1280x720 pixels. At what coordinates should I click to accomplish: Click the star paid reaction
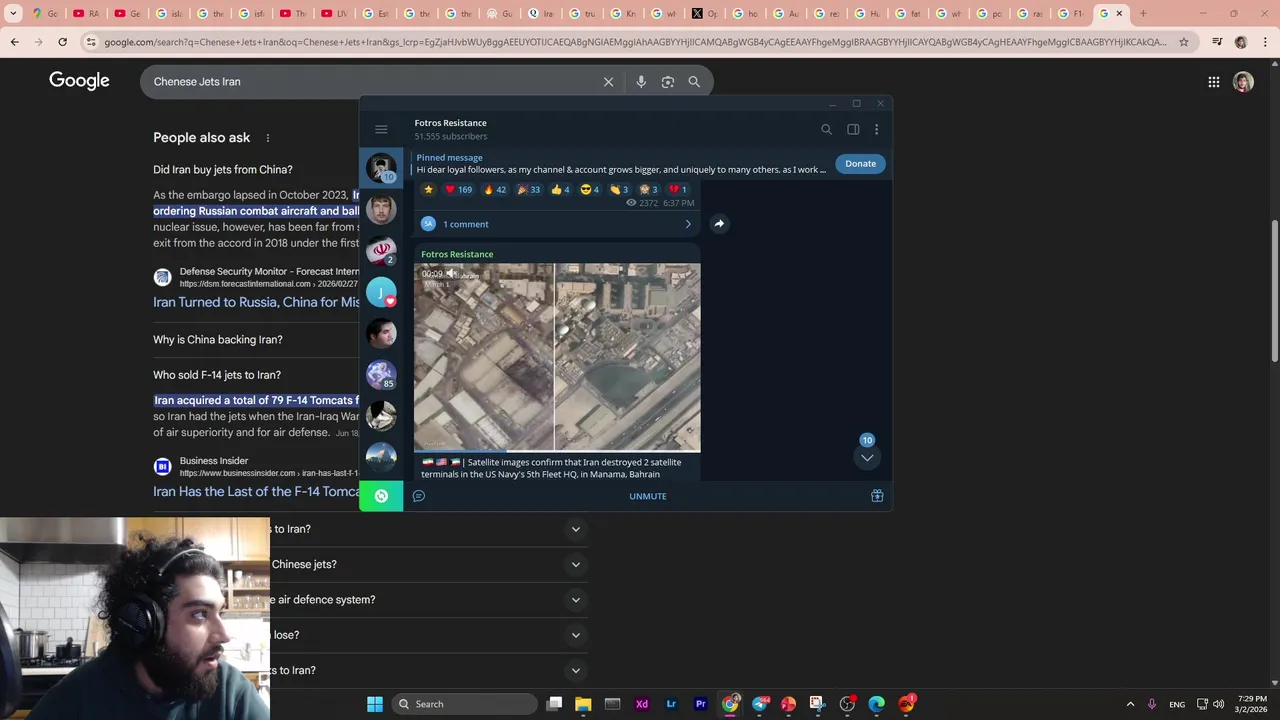[x=428, y=189]
